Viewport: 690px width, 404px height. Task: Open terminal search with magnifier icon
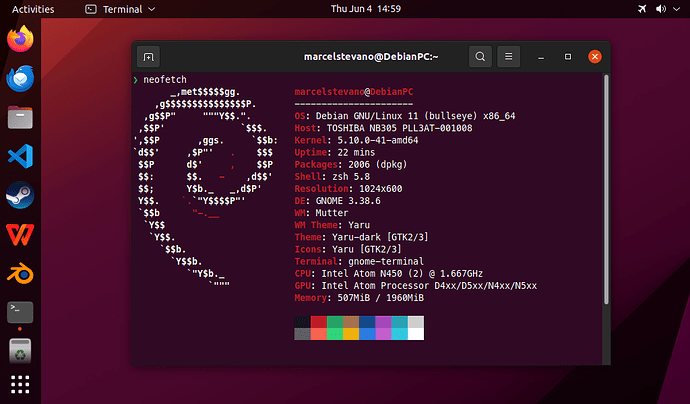pyautogui.click(x=480, y=57)
